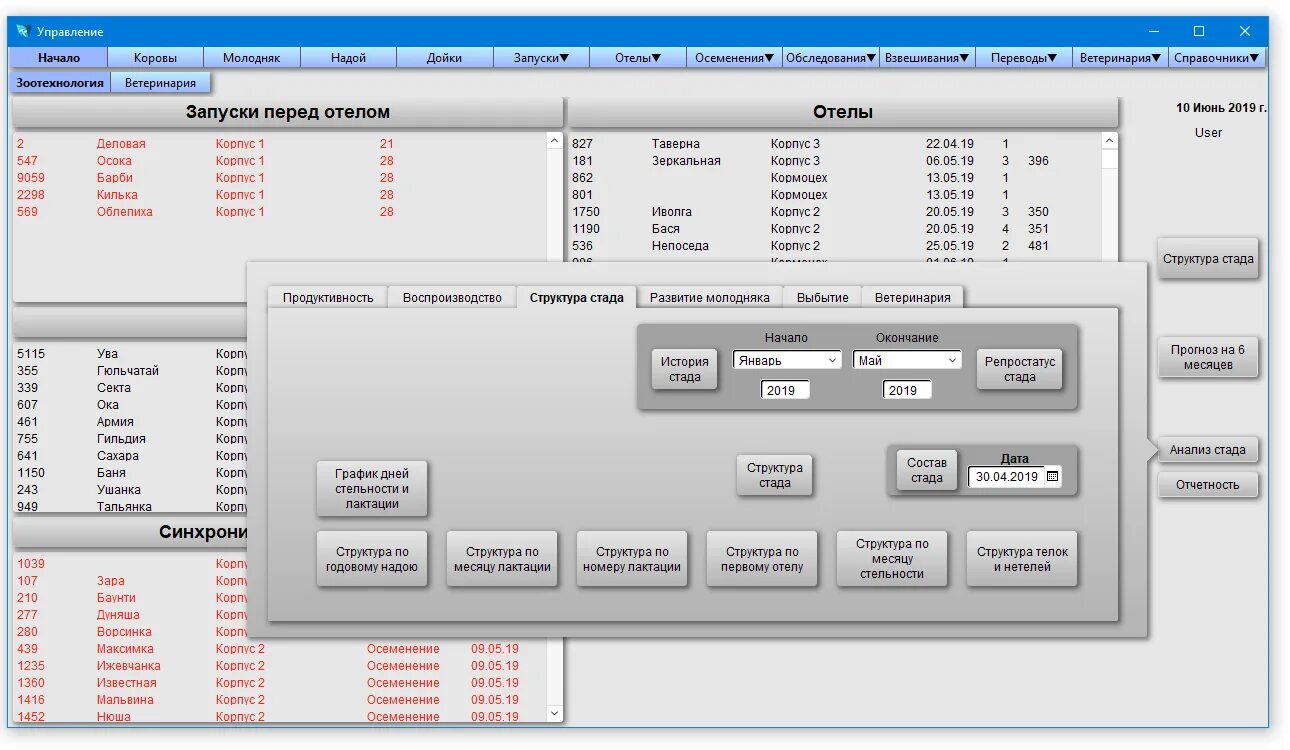Select row 827 Таверна in Отелы
1290x750 pixels.
pos(834,144)
